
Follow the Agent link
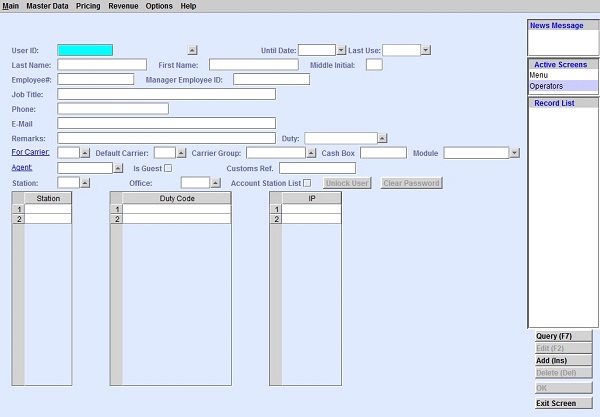(x=22, y=168)
